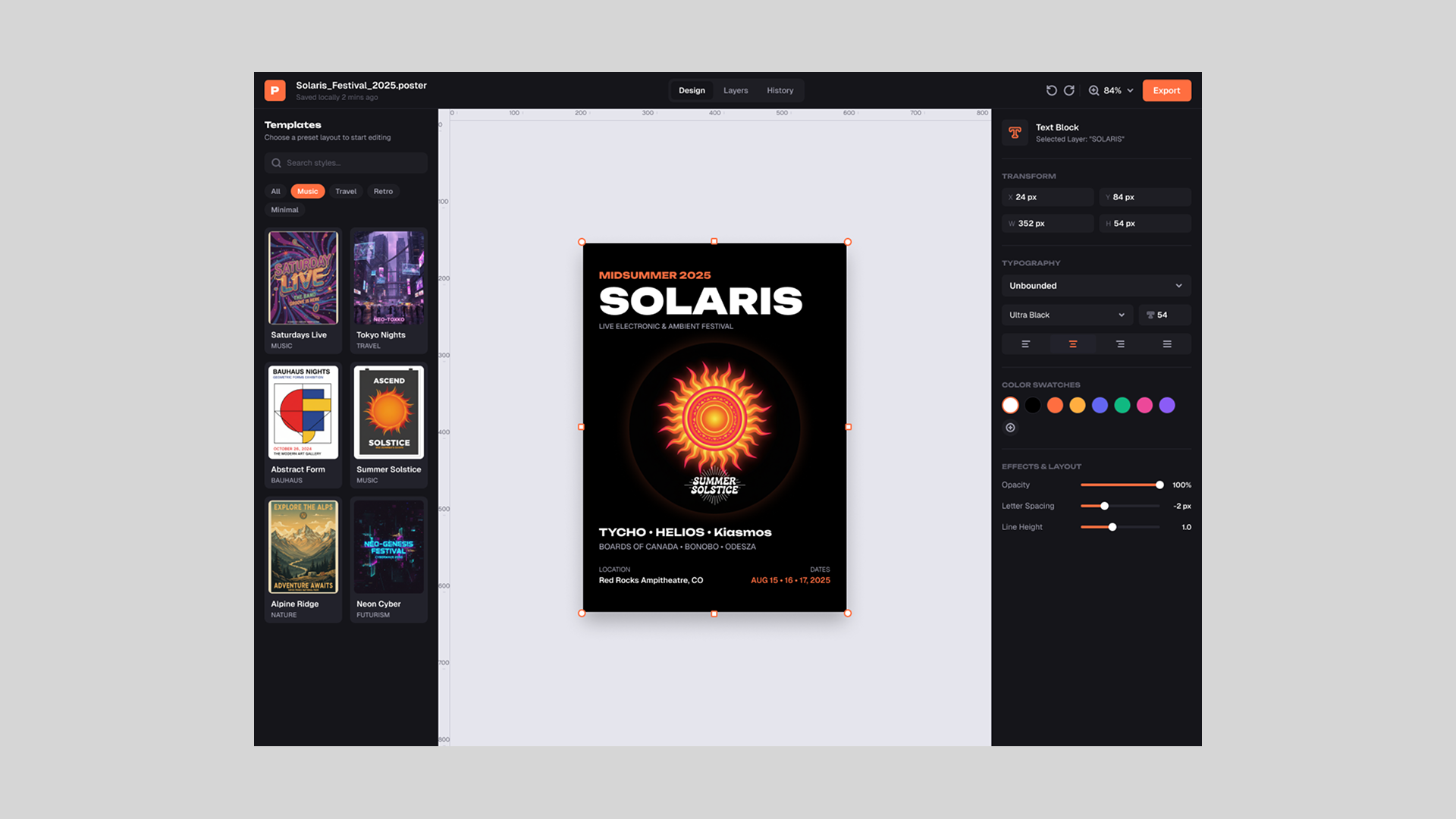Switch to the Design tab
The width and height of the screenshot is (1456, 819).
[692, 90]
